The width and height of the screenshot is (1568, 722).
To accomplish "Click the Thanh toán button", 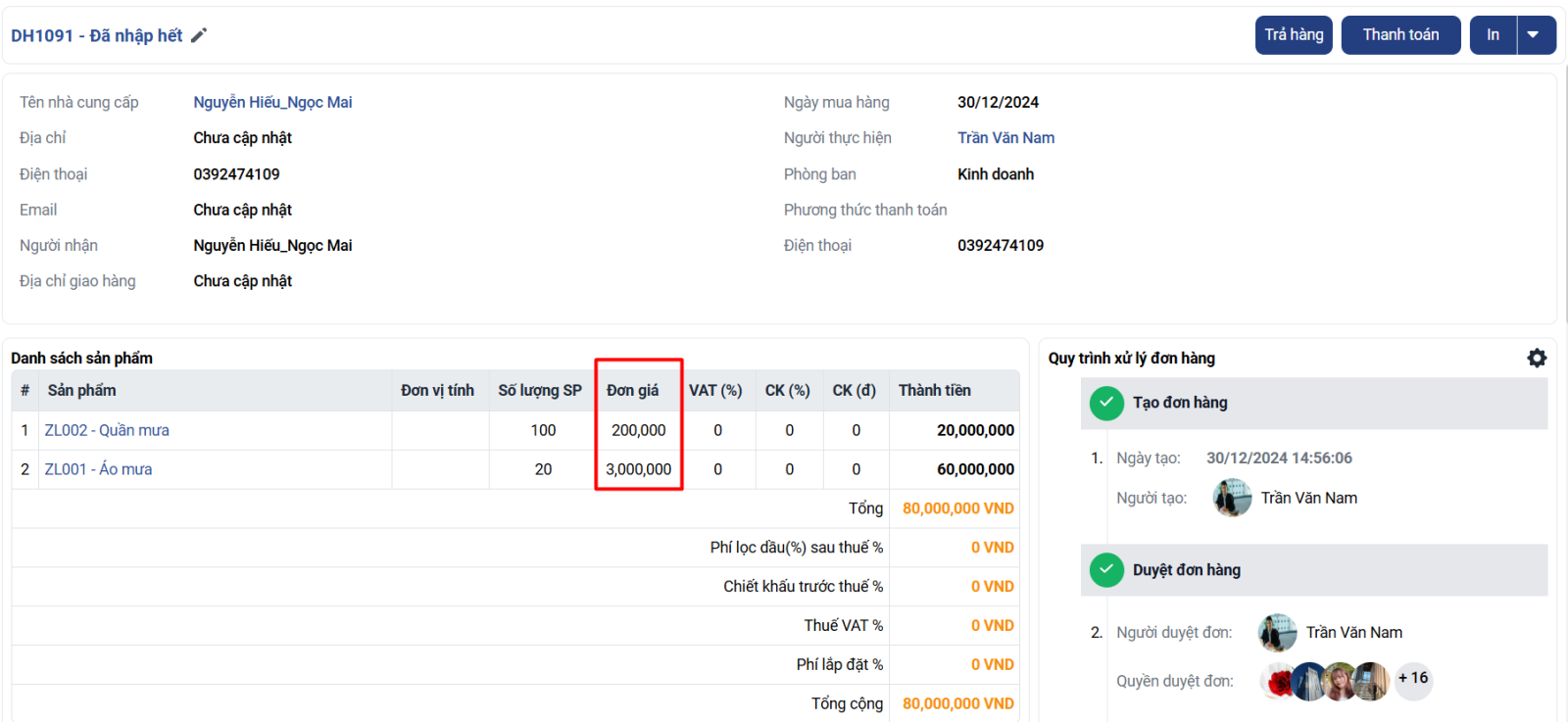I will click(x=1400, y=35).
